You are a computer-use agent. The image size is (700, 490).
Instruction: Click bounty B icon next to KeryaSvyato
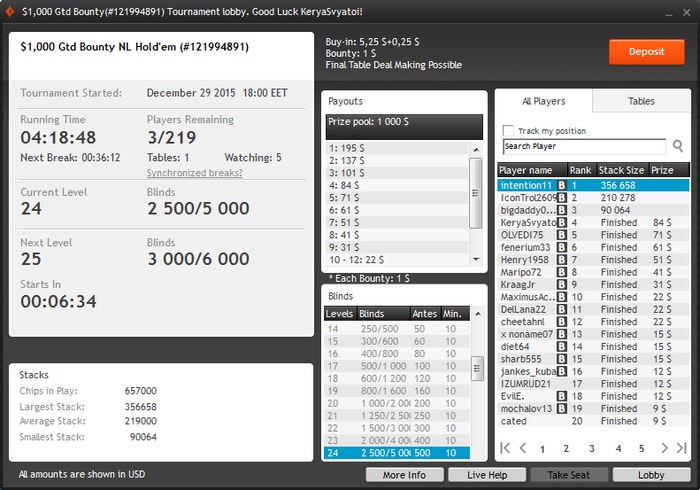point(562,223)
